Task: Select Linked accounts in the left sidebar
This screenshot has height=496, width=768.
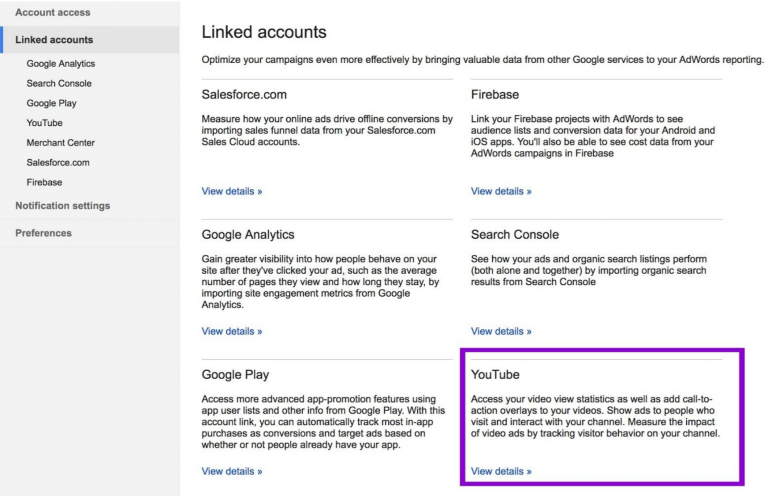Action: point(54,40)
